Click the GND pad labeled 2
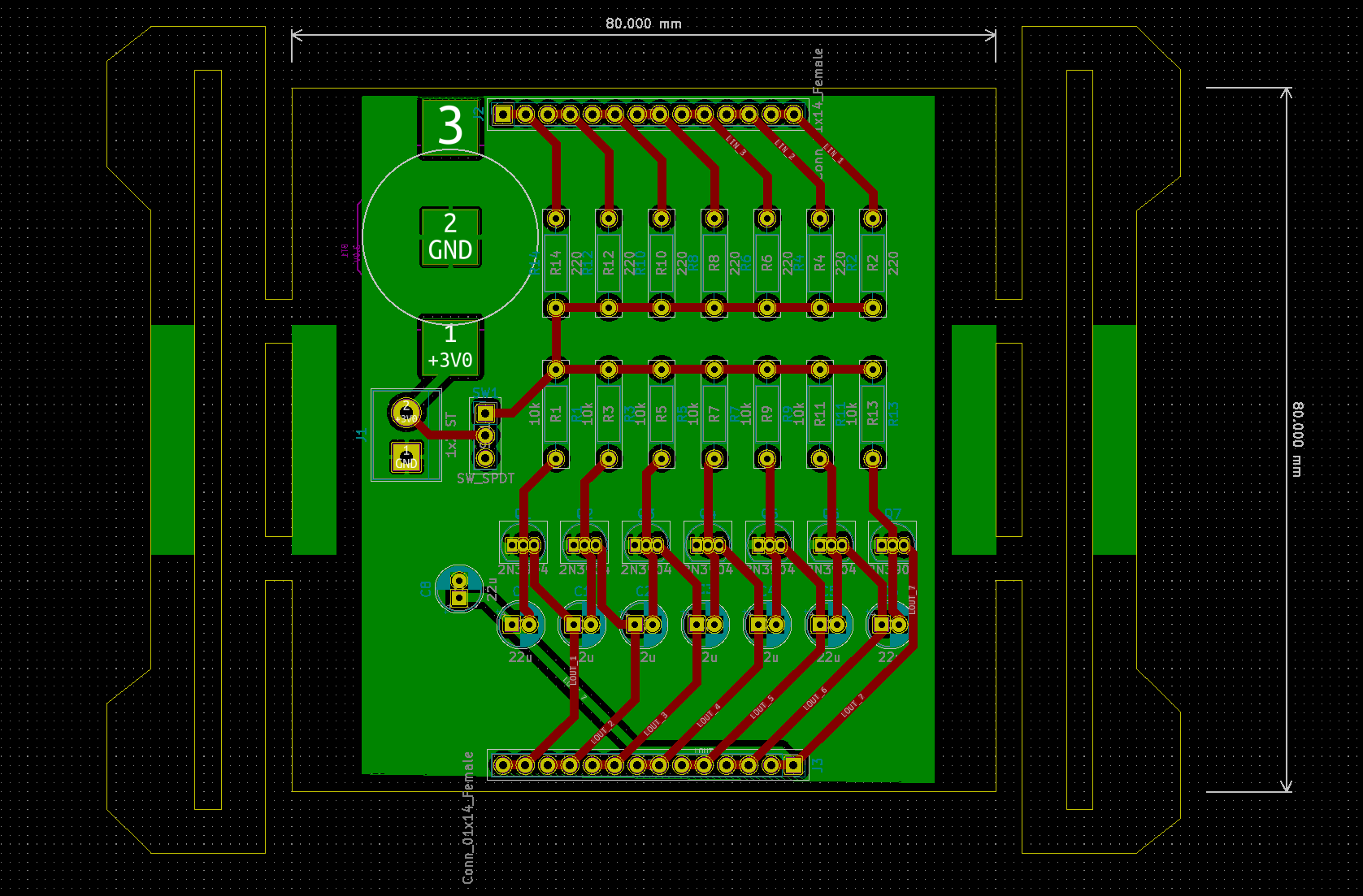This screenshot has height=896, width=1363. click(x=449, y=236)
